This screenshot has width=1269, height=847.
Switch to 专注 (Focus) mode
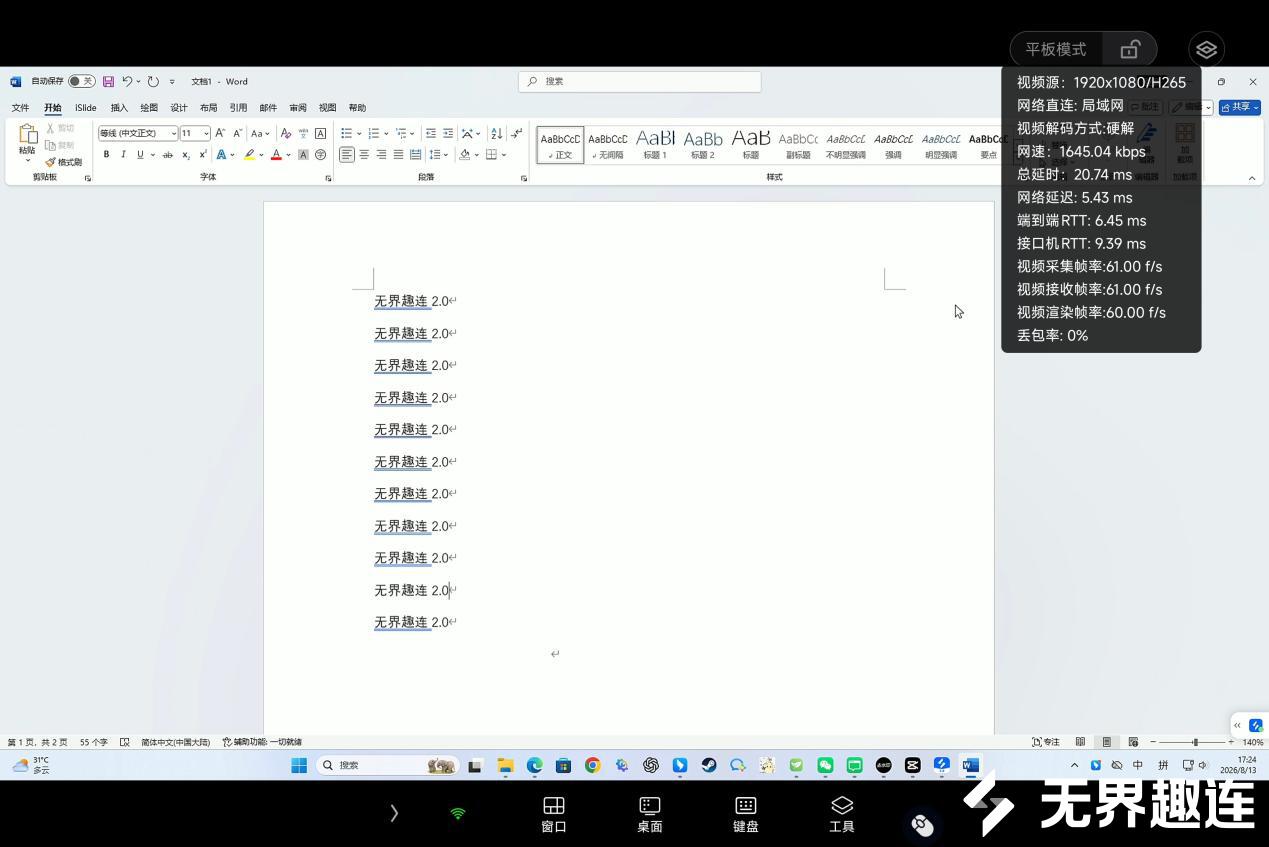pyautogui.click(x=1045, y=742)
